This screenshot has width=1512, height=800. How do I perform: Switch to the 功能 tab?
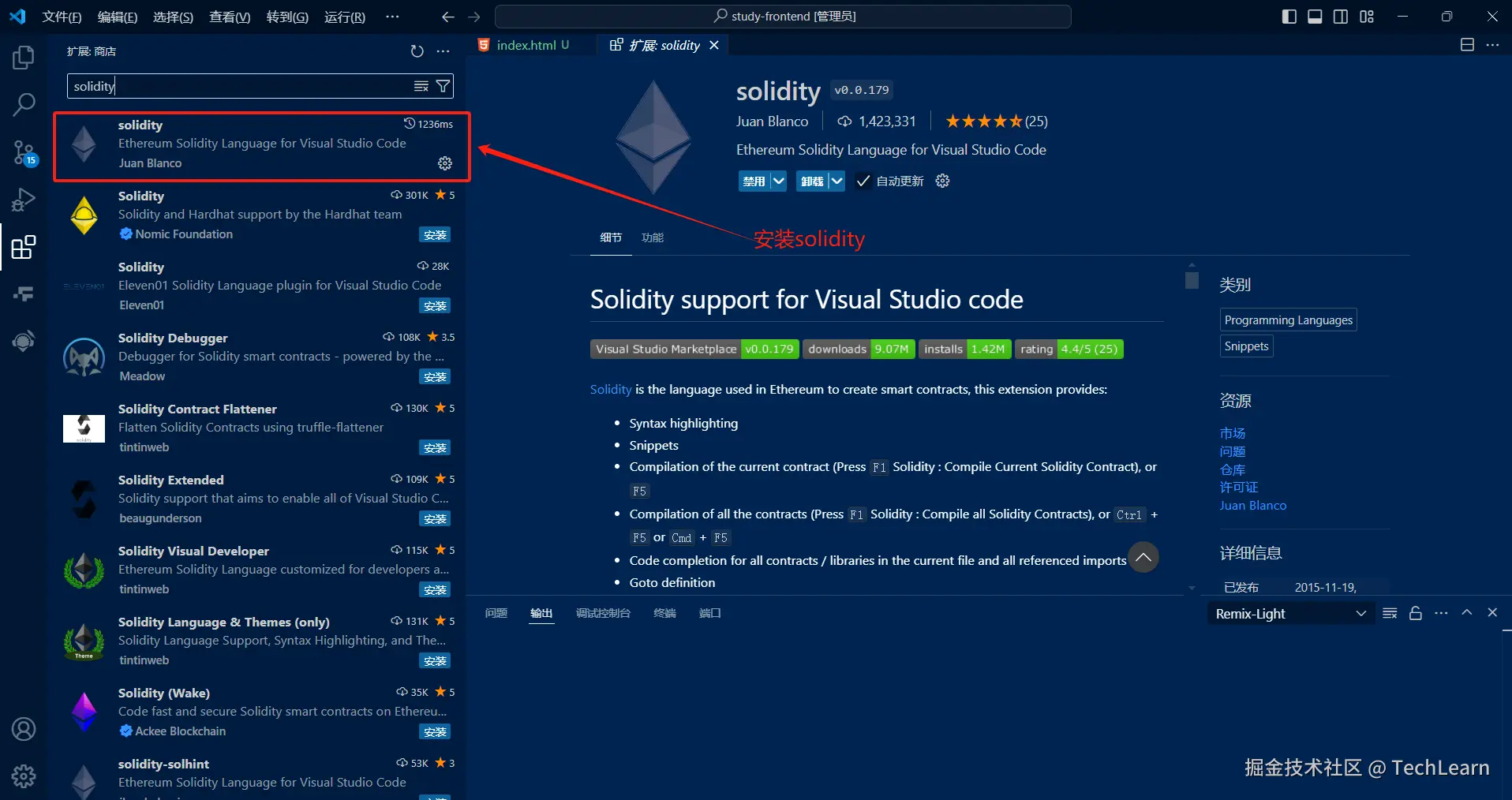point(653,237)
